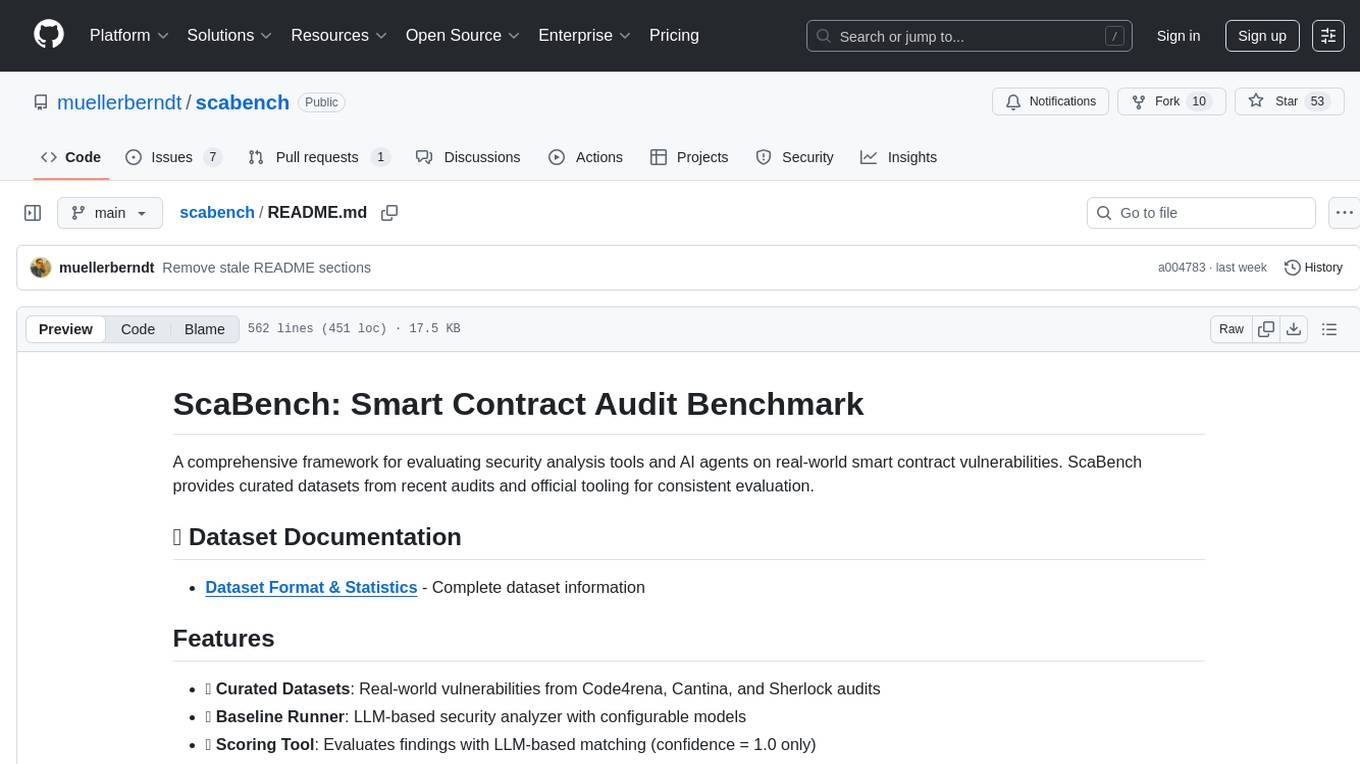
Task: Open the fork count 10
Action: point(1199,102)
